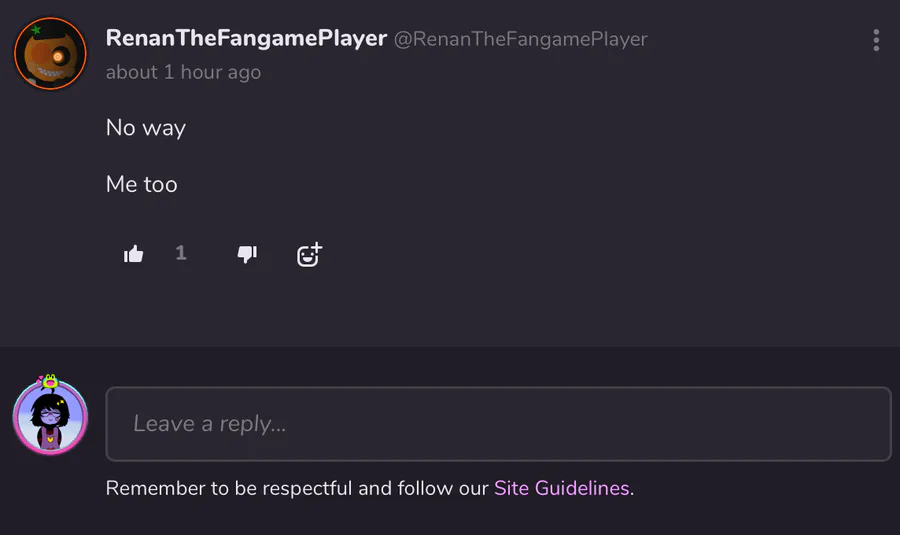The image size is (900, 535).
Task: Click the green star badge on Renan's avatar
Action: coord(36,31)
